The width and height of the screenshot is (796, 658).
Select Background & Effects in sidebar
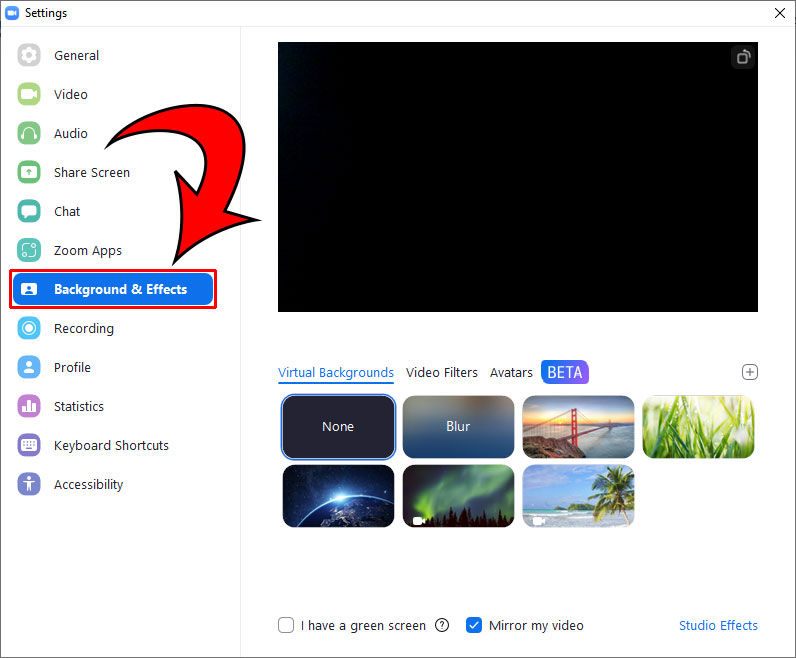[113, 289]
